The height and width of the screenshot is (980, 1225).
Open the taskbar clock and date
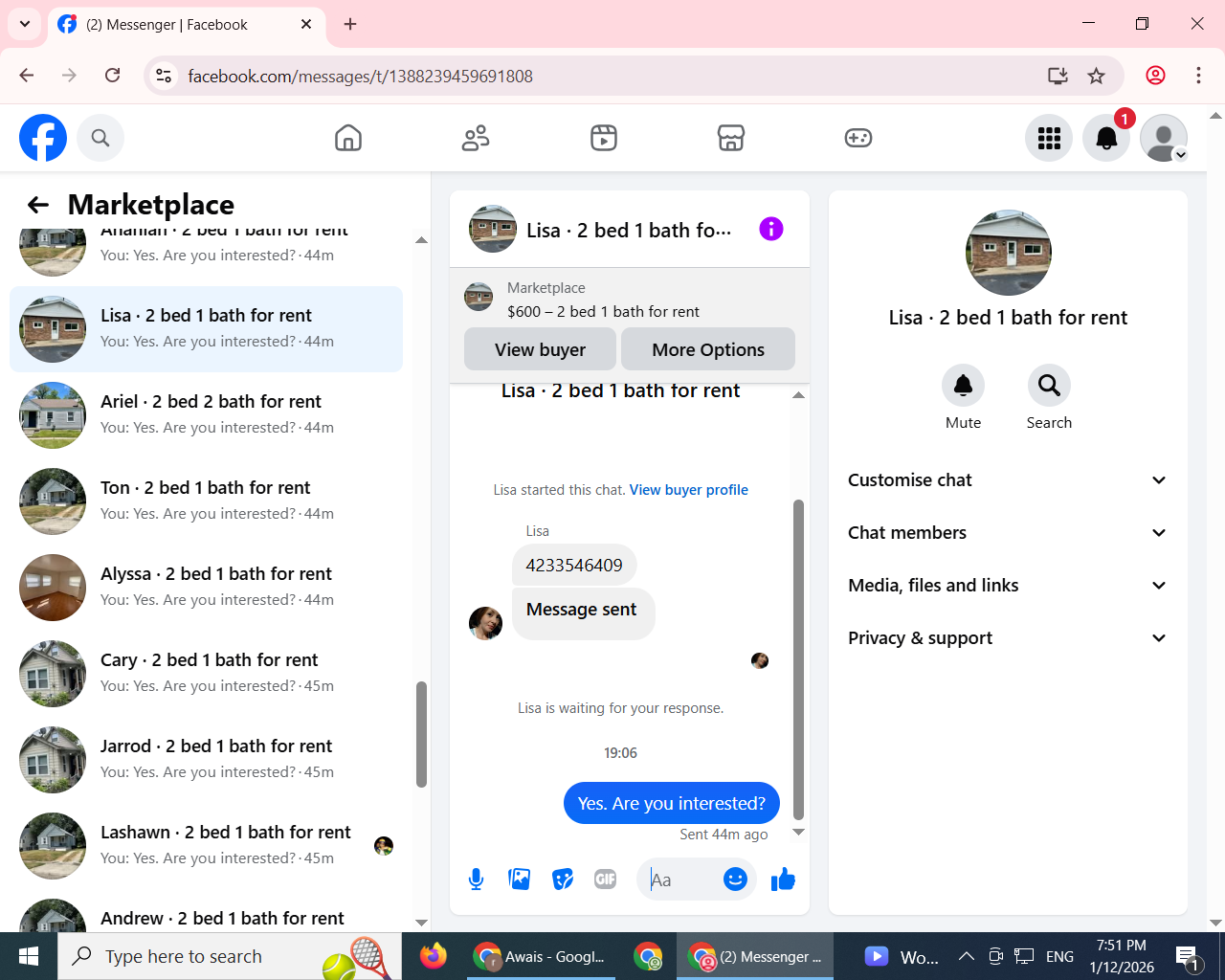tap(1122, 956)
